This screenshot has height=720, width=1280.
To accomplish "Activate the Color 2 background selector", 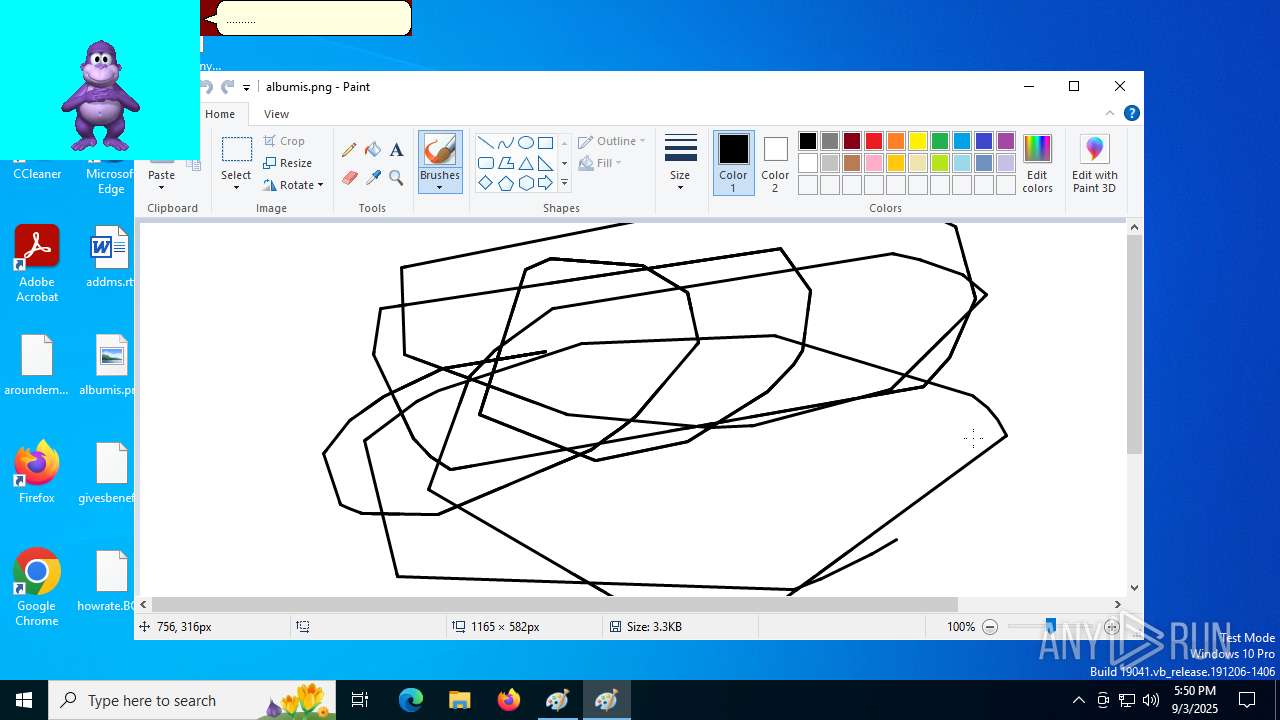I will point(775,163).
